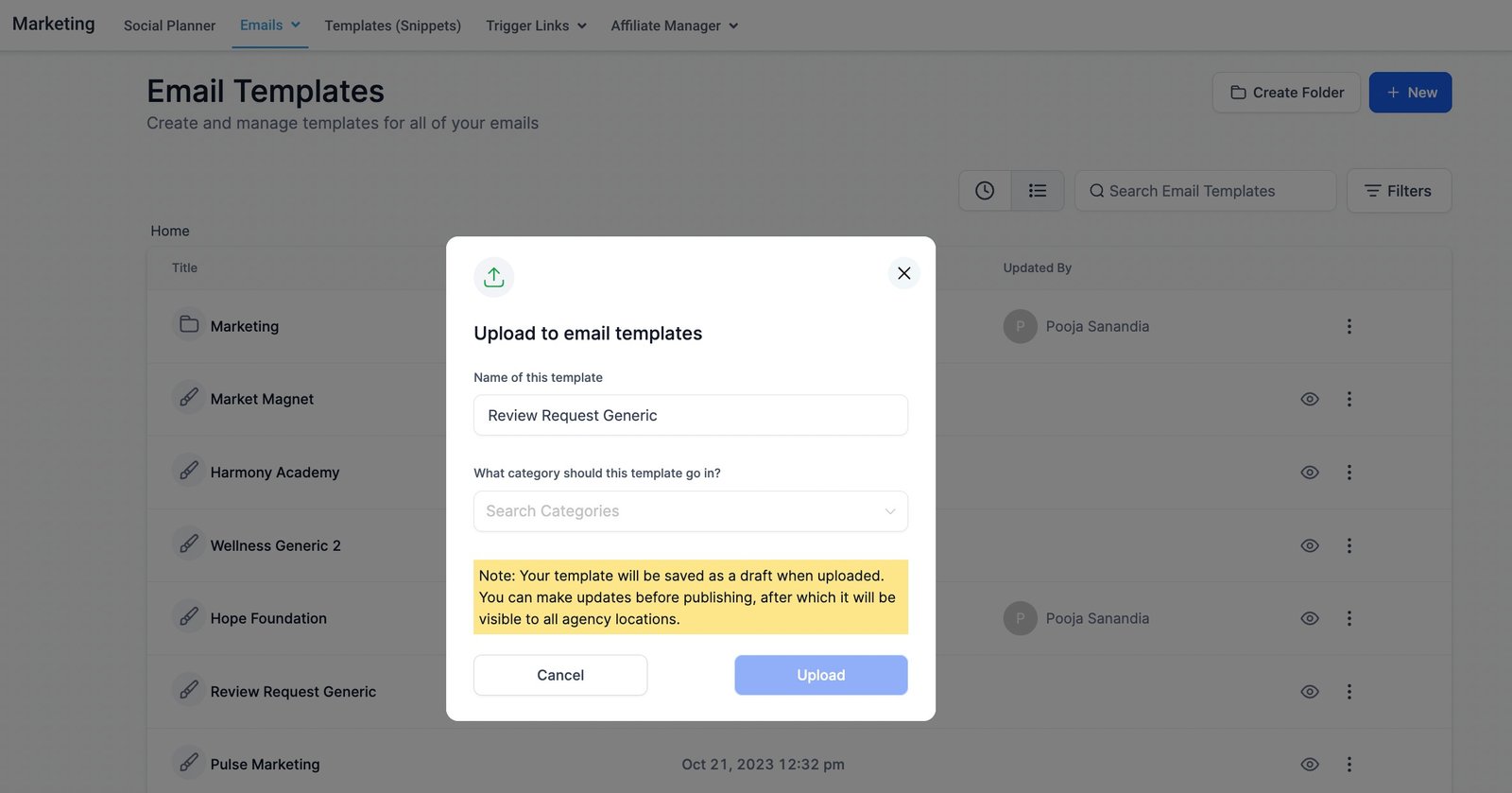
Task: Expand the Emails menu
Action: pyautogui.click(x=269, y=26)
